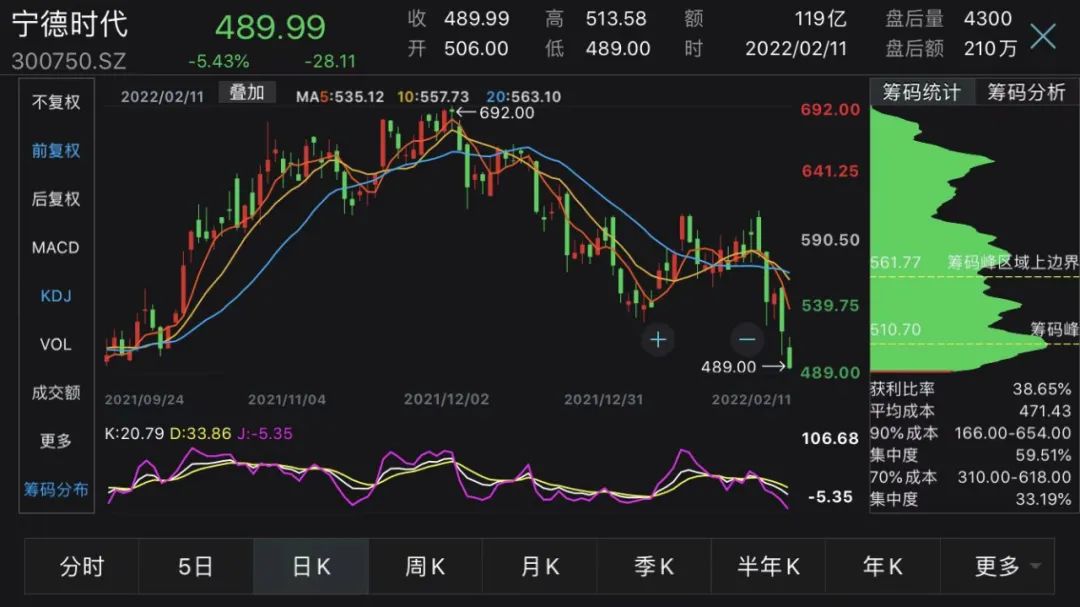Zoom in the chart with the plus icon
The width and height of the screenshot is (1080, 607).
[x=658, y=340]
